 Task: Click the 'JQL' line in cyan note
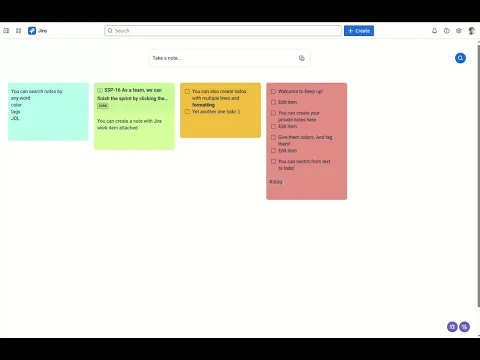point(15,118)
